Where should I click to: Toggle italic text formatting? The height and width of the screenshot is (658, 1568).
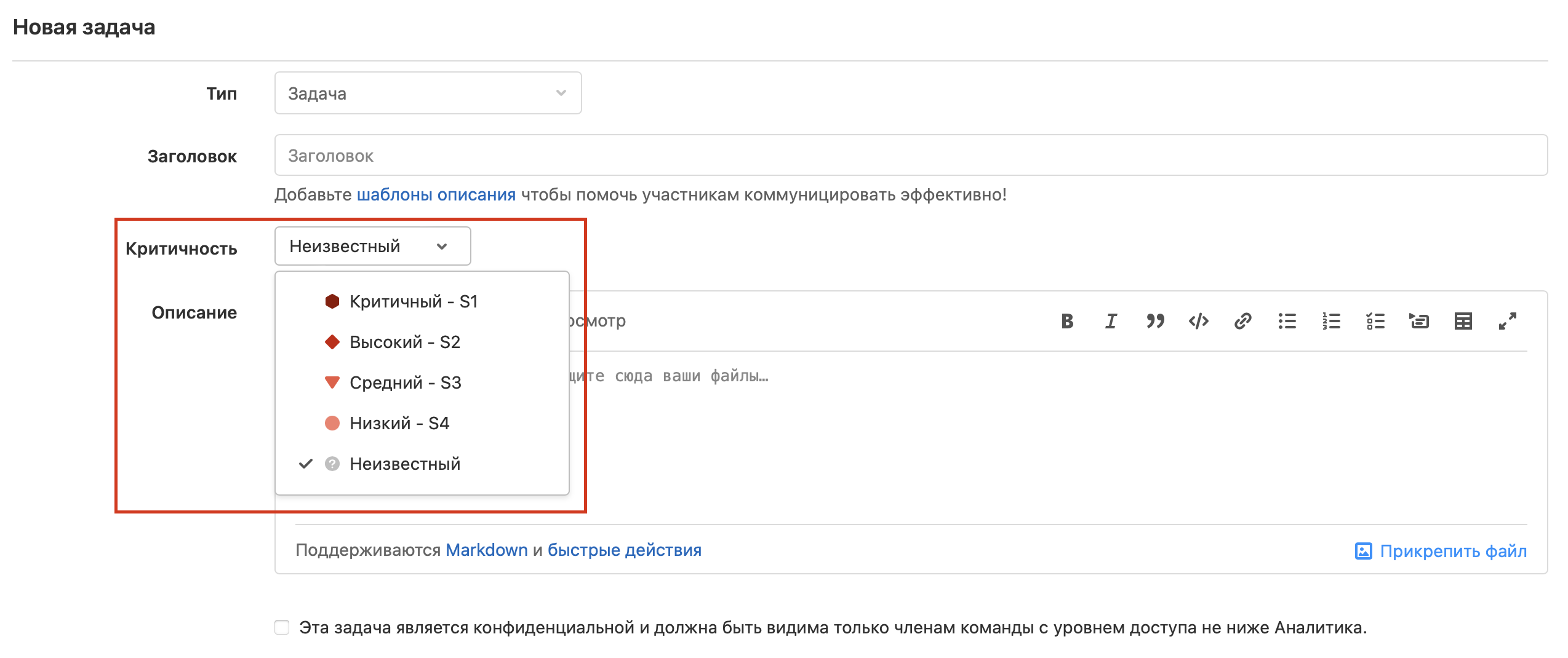tap(1111, 321)
